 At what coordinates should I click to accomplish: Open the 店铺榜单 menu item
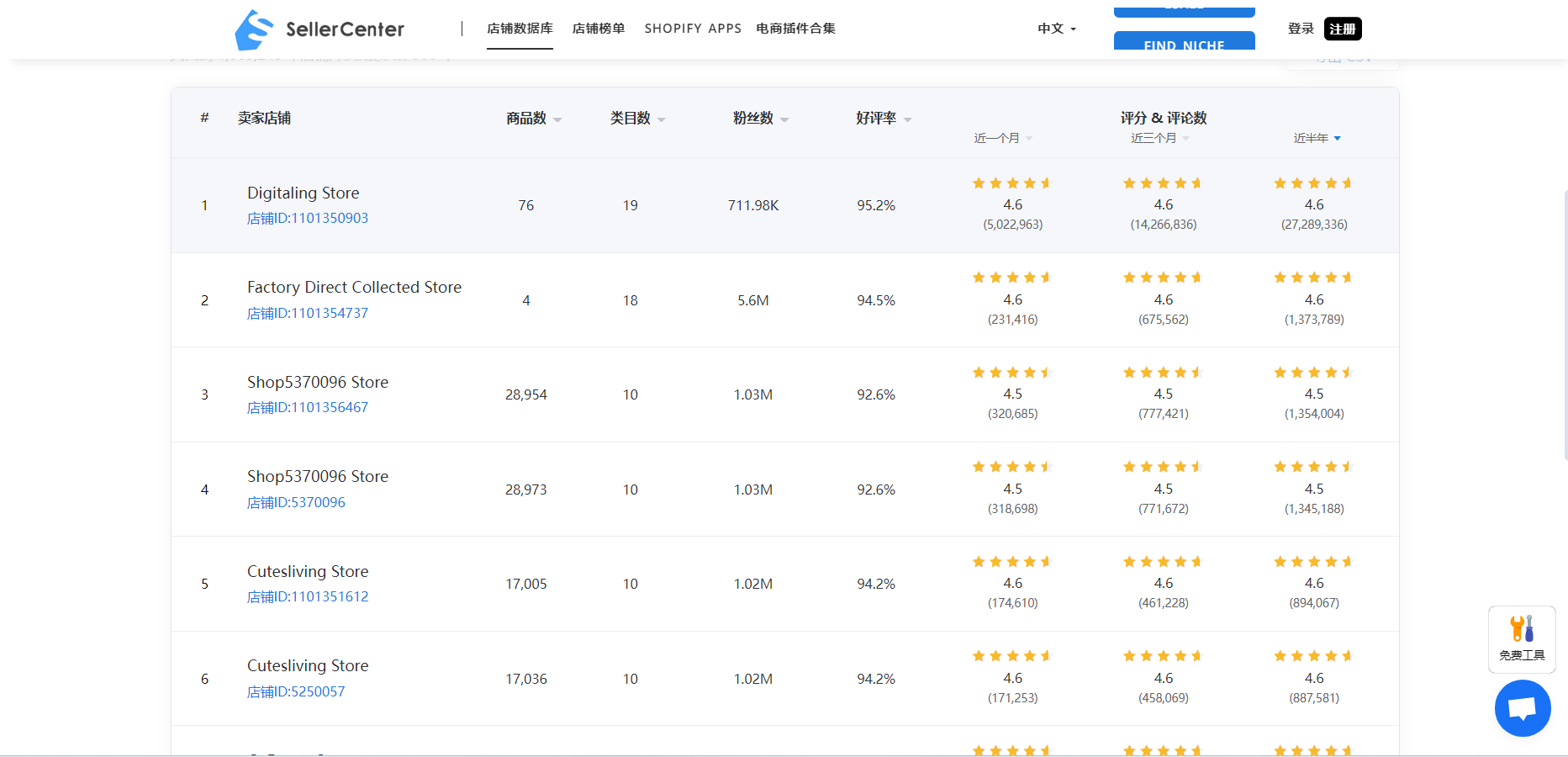599,29
